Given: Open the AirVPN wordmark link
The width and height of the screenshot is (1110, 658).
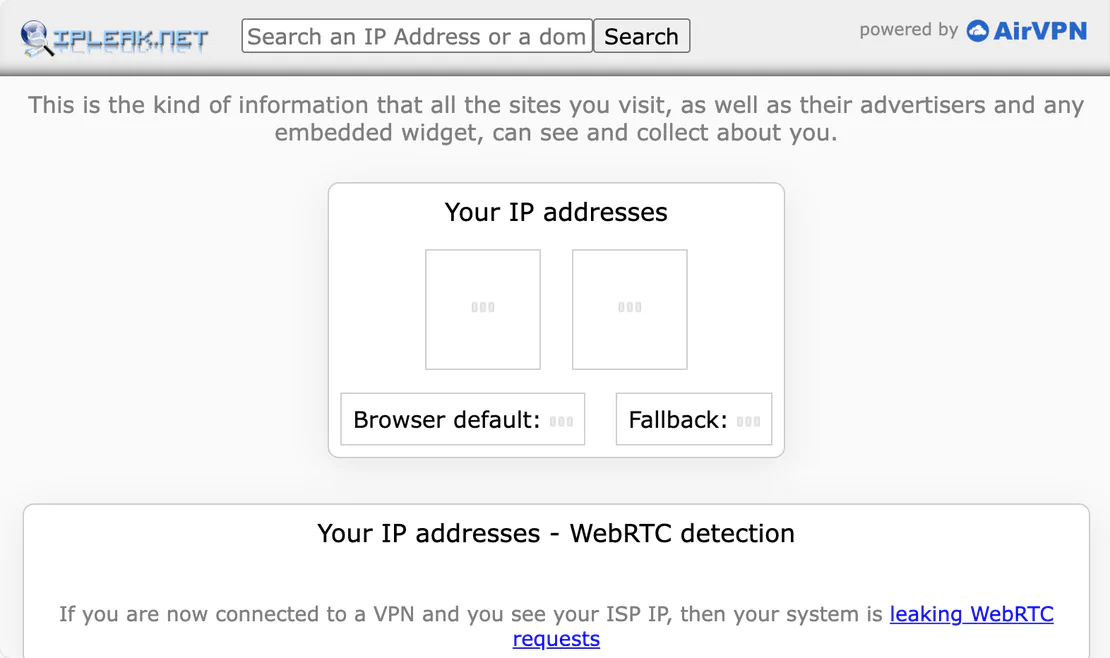Looking at the screenshot, I should coord(1039,31).
